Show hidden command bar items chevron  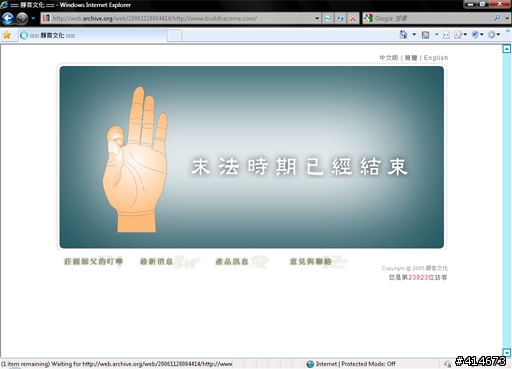508,31
